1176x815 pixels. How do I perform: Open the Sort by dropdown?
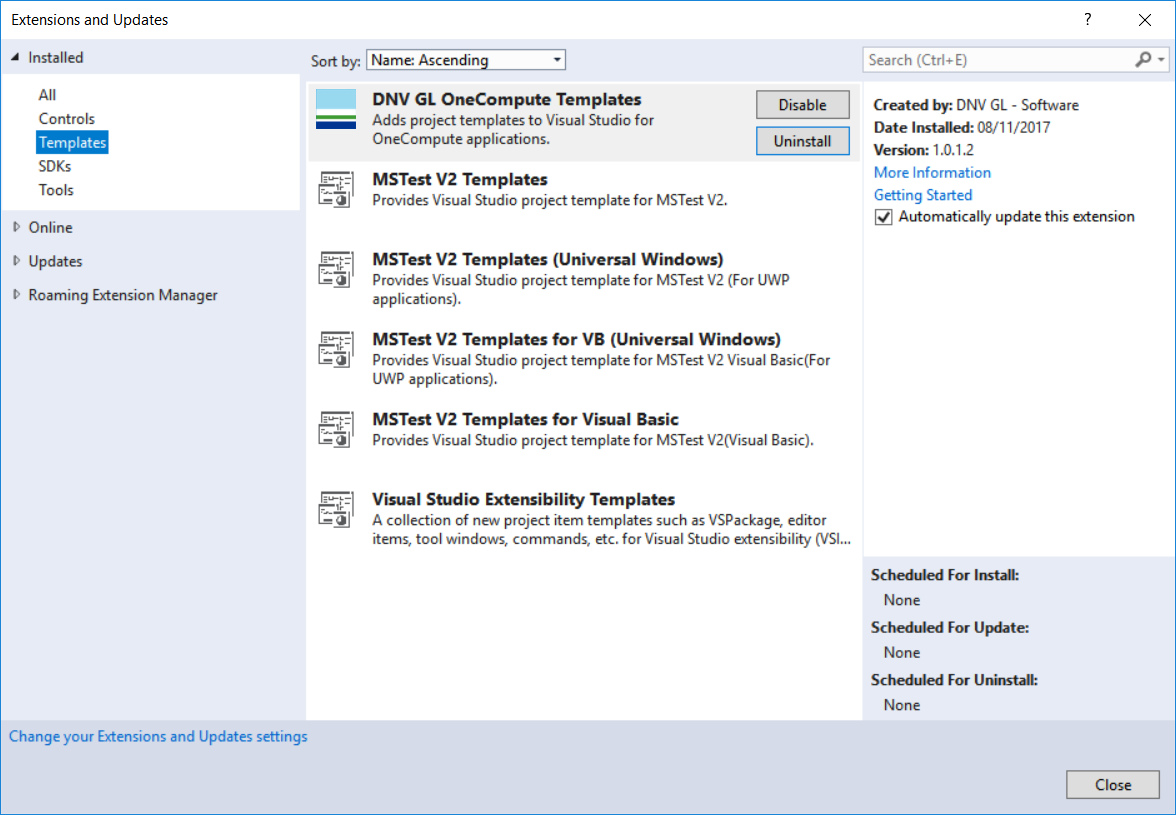click(x=465, y=60)
